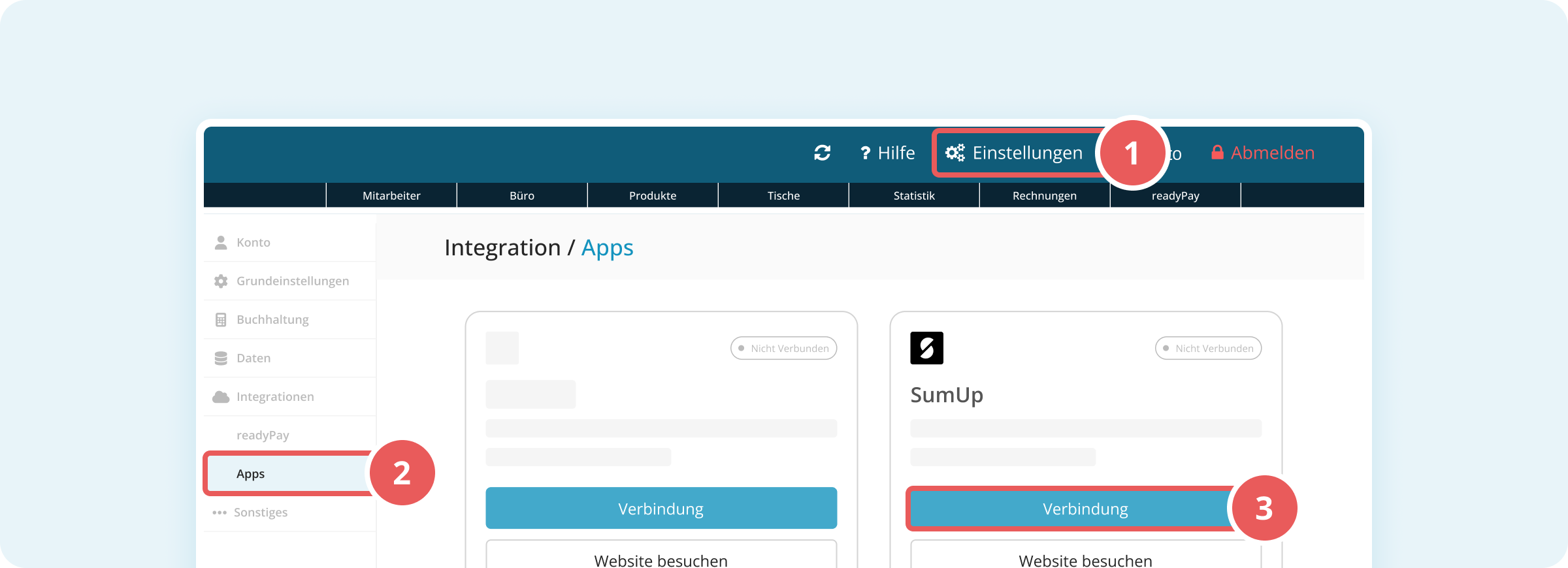Click the Sonstiges three-dots icon
The width and height of the screenshot is (1568, 568).
point(220,513)
